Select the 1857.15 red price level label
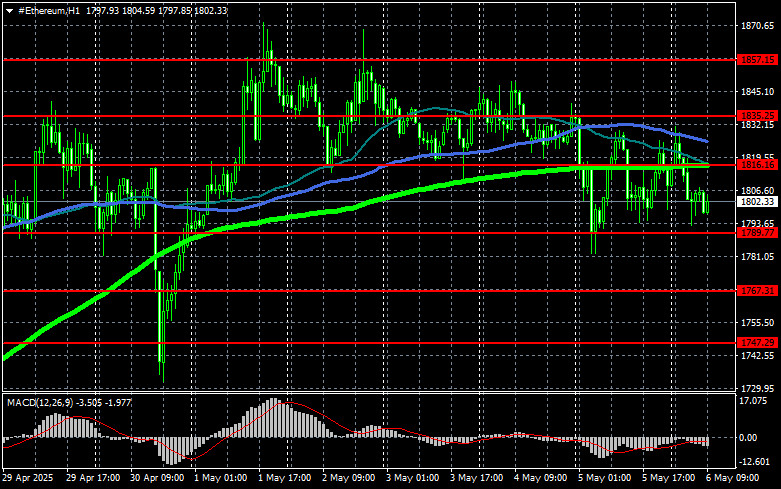The height and width of the screenshot is (489, 781). coord(757,59)
